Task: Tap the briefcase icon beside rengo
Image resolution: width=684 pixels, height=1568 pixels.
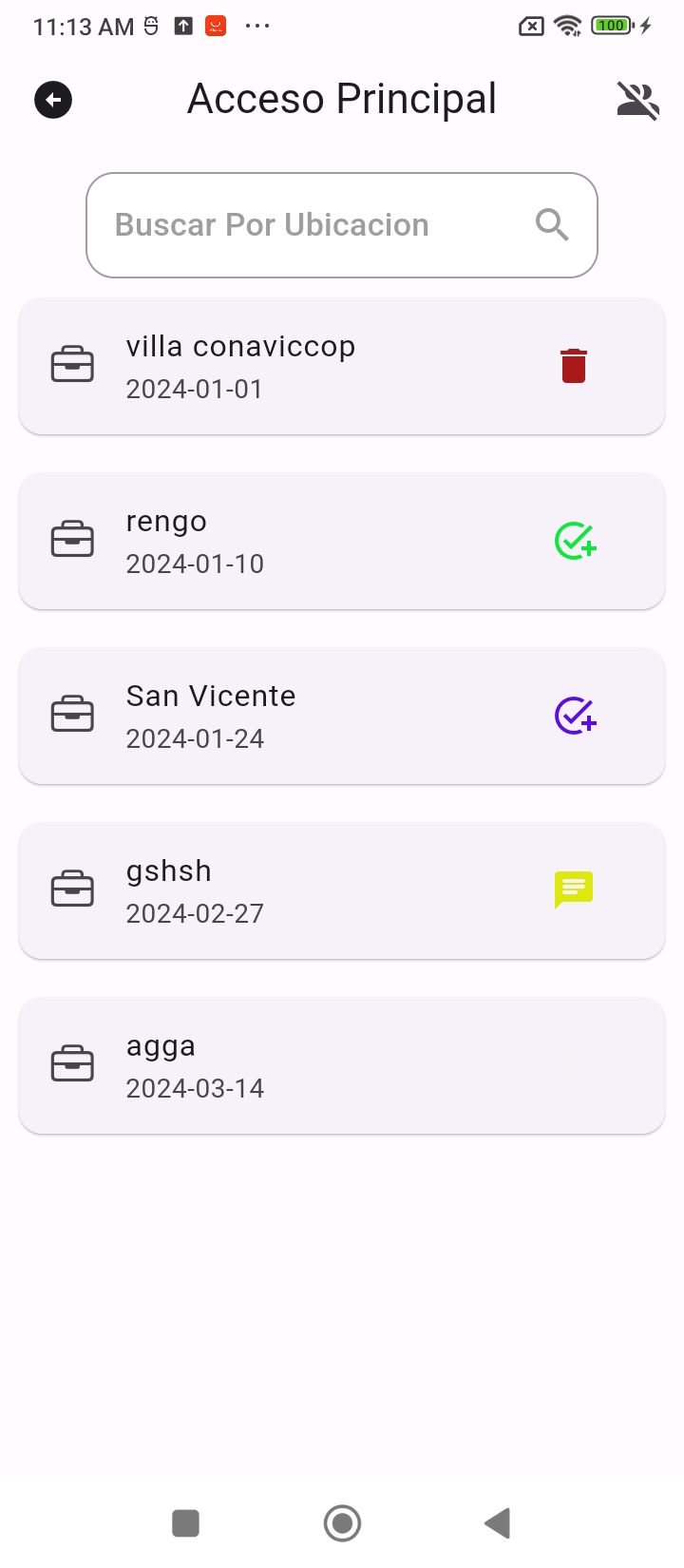Action: [x=72, y=541]
